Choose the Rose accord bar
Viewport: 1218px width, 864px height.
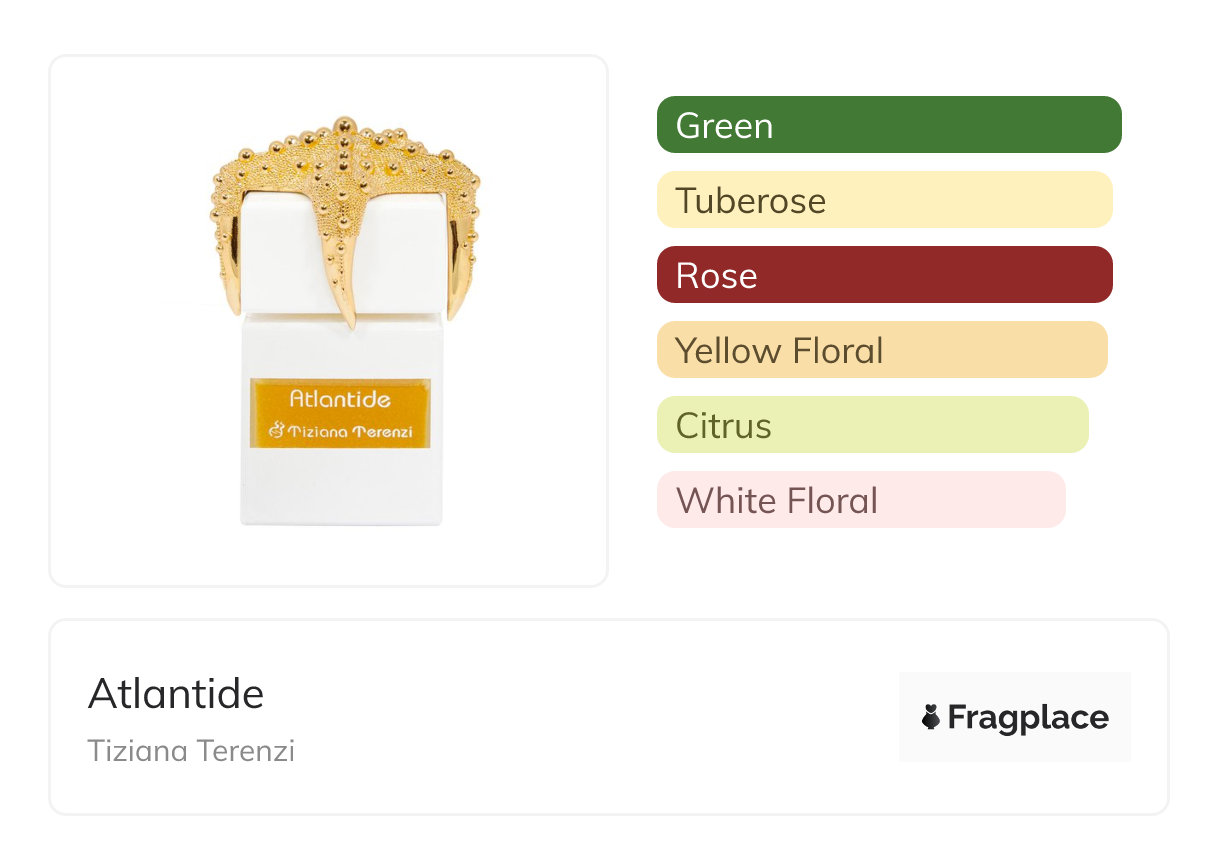[x=884, y=275]
